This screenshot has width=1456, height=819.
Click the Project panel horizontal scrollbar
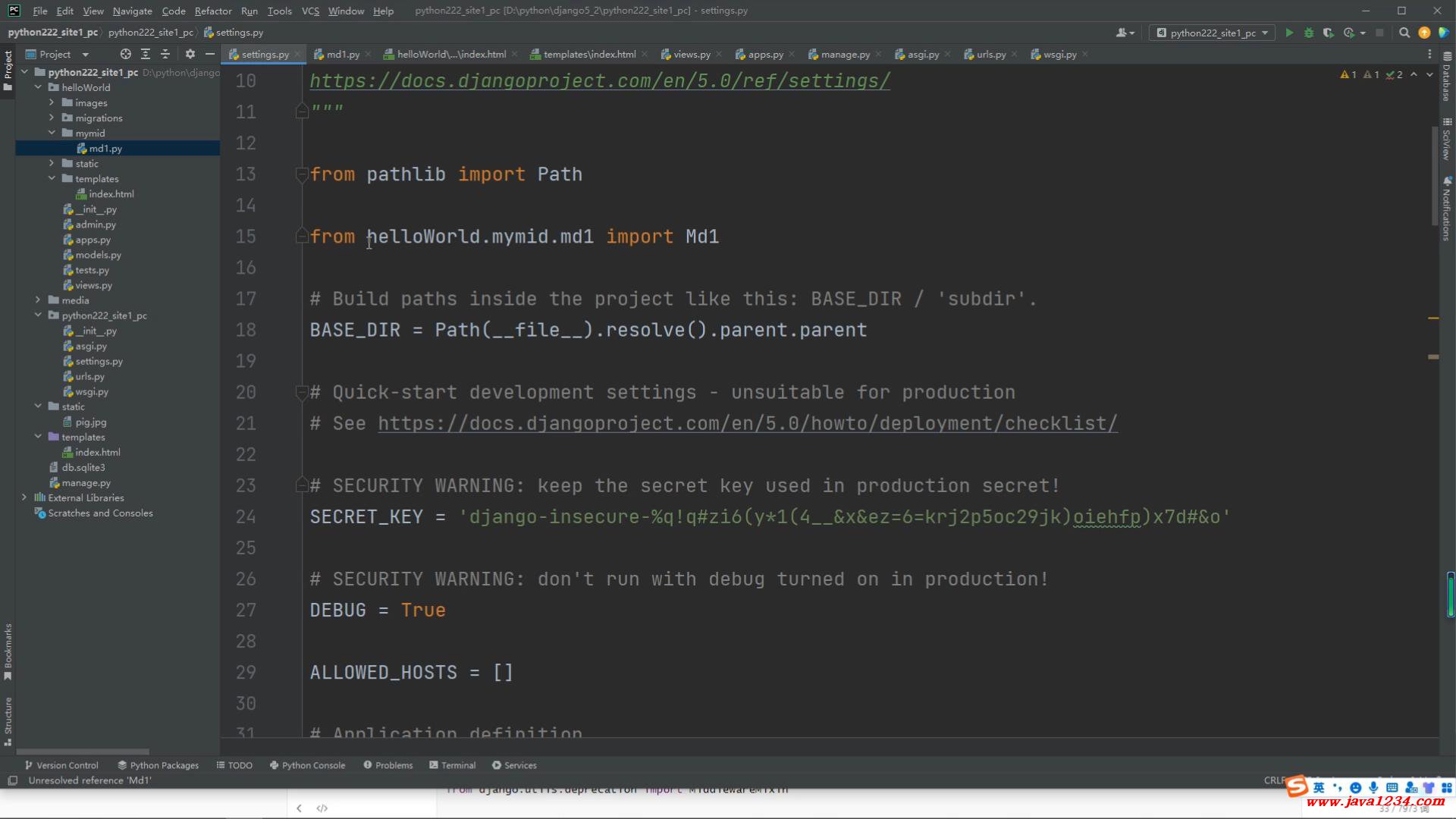click(83, 752)
